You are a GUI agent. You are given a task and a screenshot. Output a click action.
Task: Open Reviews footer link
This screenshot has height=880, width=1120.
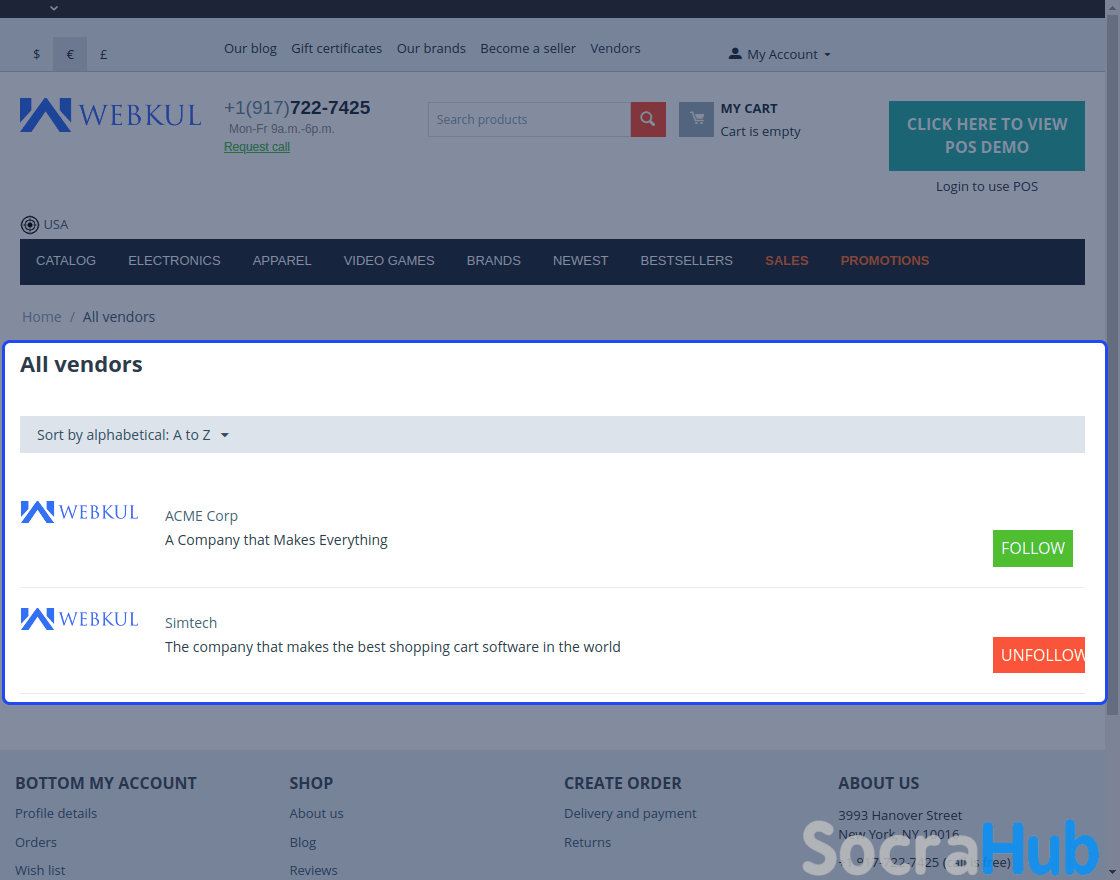tap(314, 871)
